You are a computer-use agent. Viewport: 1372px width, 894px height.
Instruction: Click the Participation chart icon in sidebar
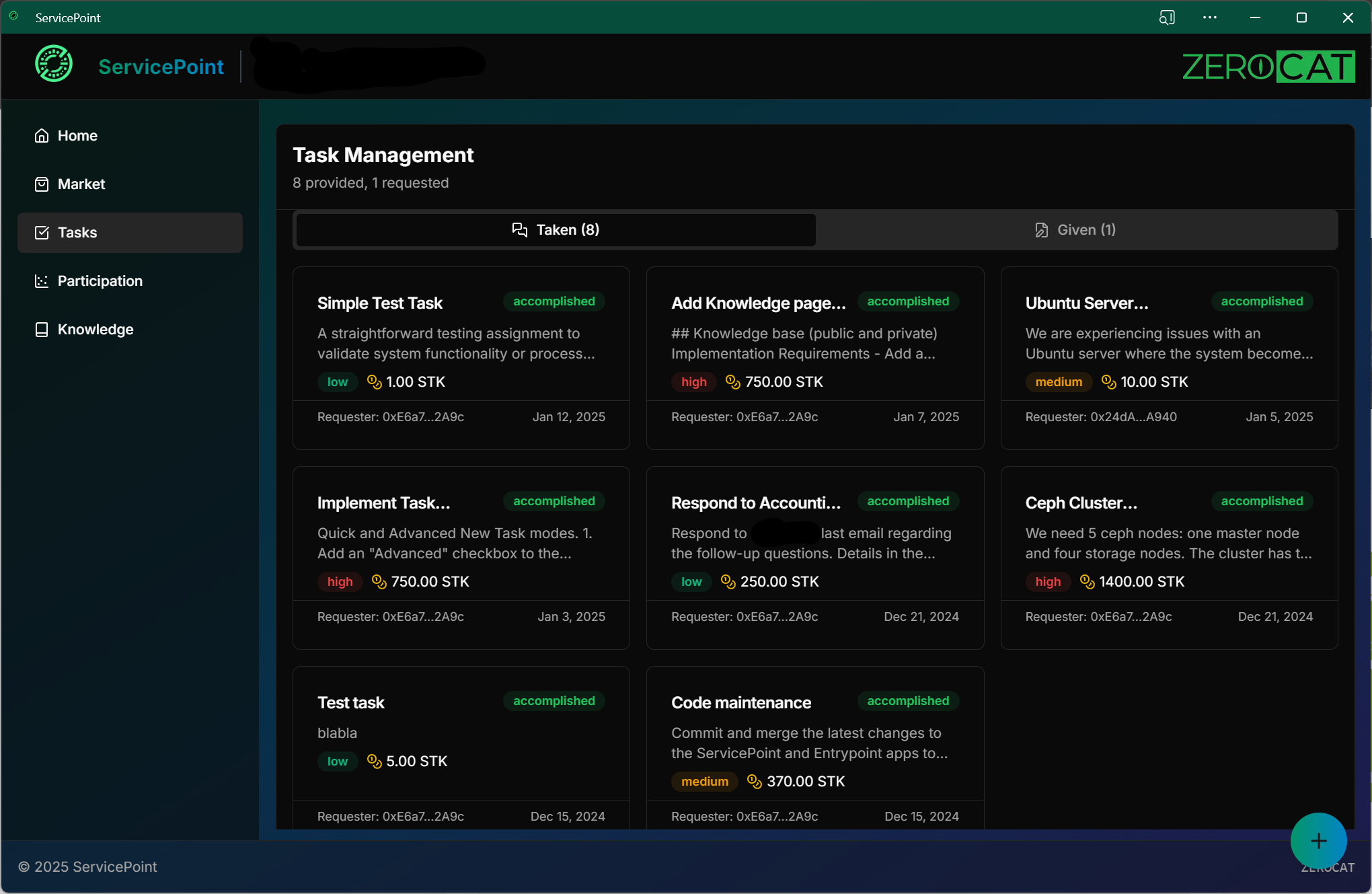click(x=42, y=281)
